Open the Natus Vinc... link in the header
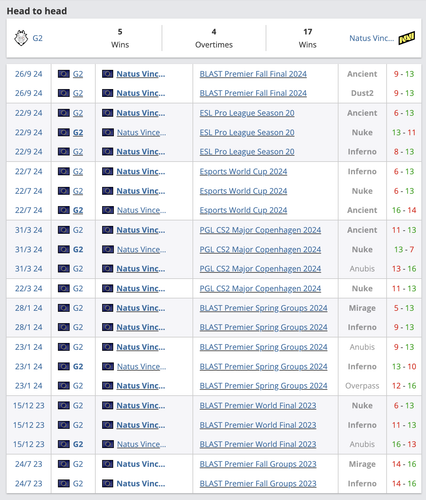The height and width of the screenshot is (500, 426). pyautogui.click(x=371, y=38)
